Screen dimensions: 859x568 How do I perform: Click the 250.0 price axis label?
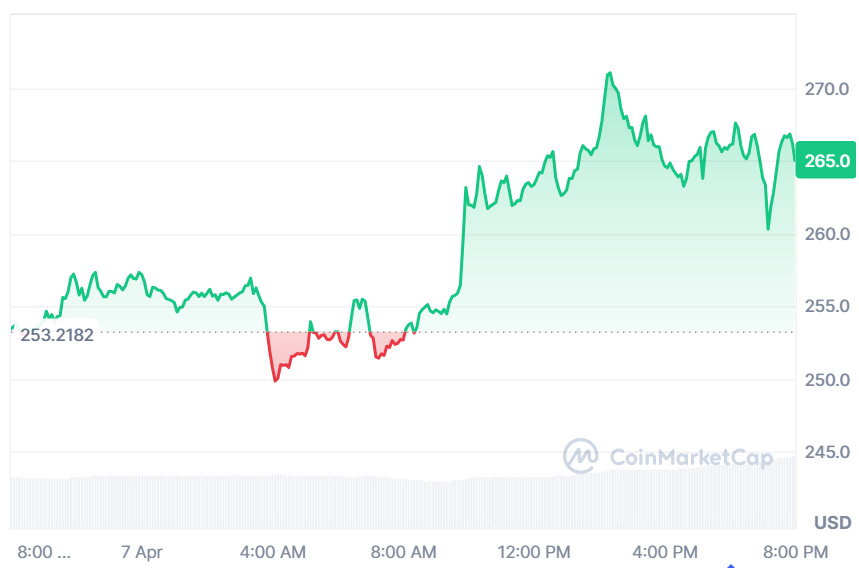(x=827, y=380)
